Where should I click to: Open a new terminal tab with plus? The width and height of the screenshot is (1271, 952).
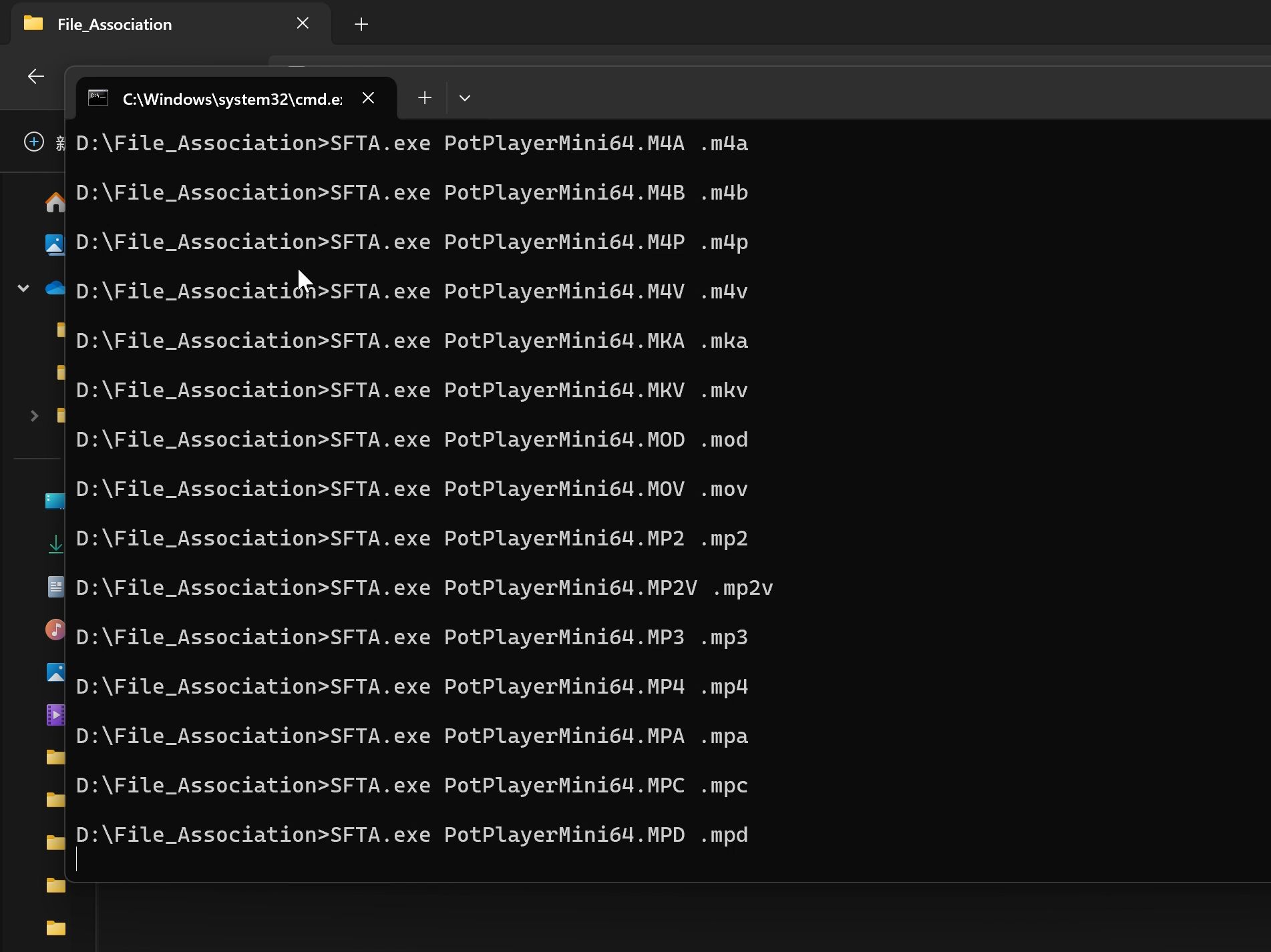click(424, 97)
